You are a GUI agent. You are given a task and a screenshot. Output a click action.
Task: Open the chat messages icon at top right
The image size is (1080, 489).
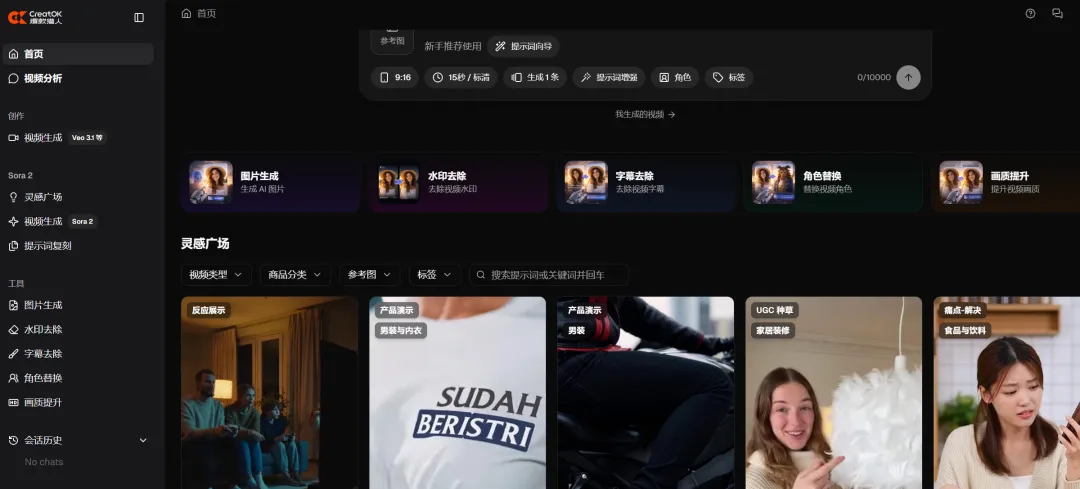[1057, 14]
